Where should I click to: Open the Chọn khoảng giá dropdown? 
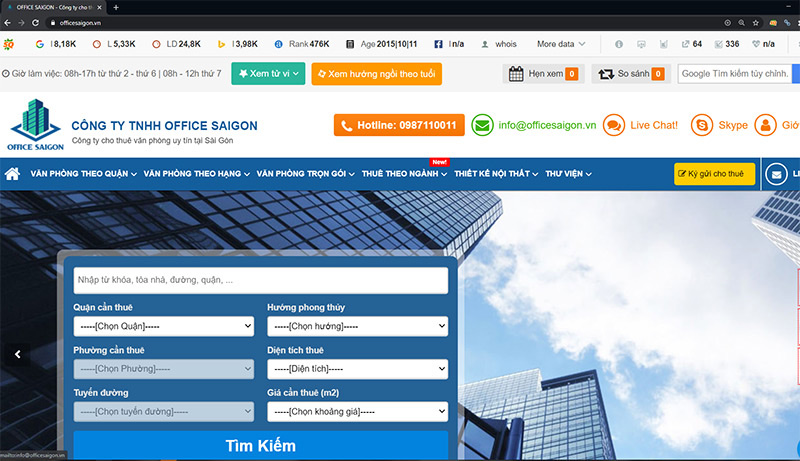[358, 412]
